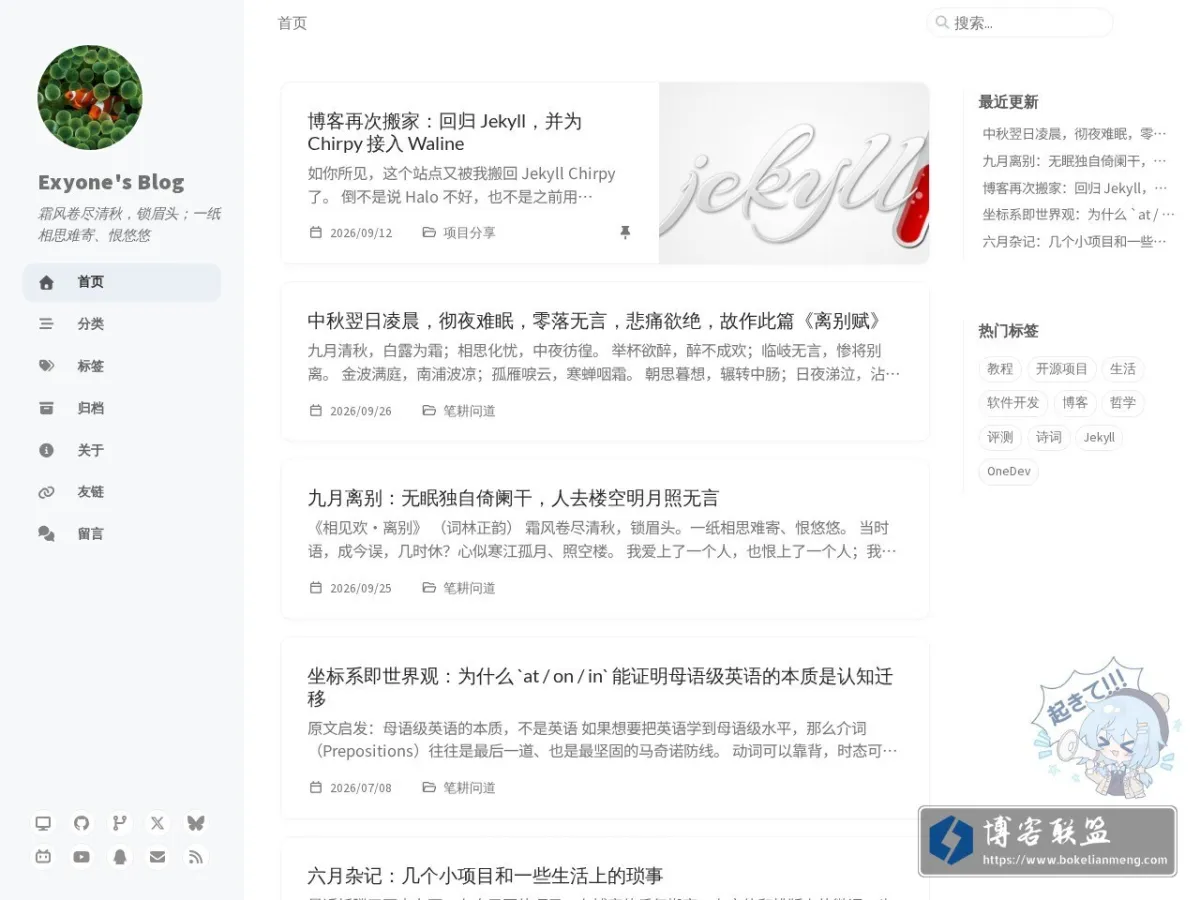The height and width of the screenshot is (900, 1200).
Task: Select the 生活 tag
Action: click(x=1123, y=369)
